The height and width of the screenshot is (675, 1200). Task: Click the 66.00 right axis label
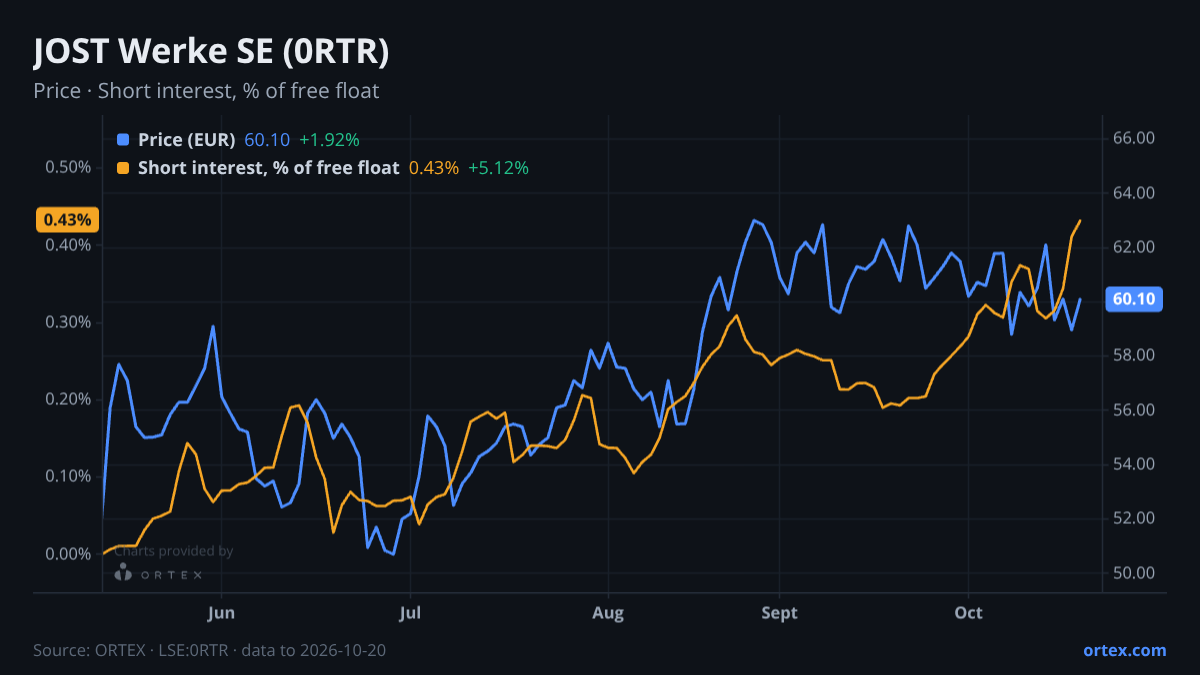[1135, 138]
